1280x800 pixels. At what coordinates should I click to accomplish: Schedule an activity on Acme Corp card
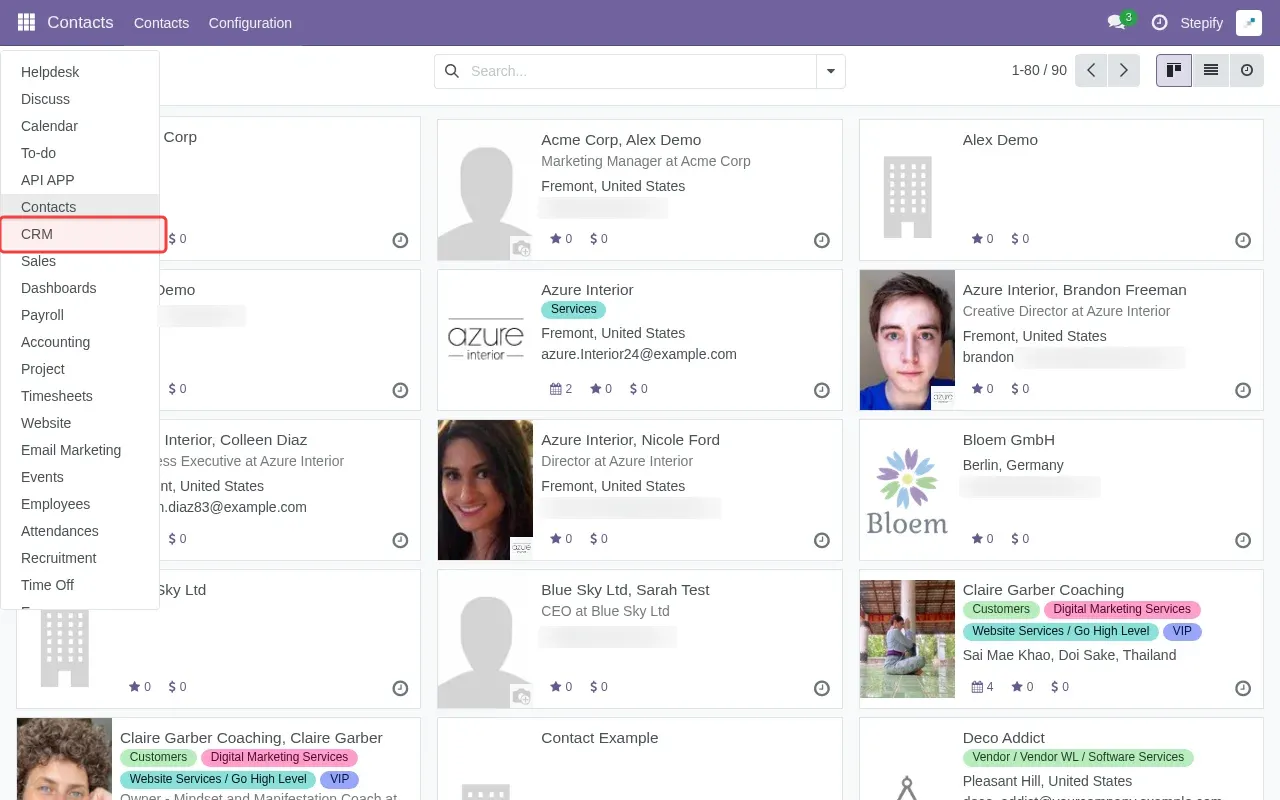tap(822, 240)
